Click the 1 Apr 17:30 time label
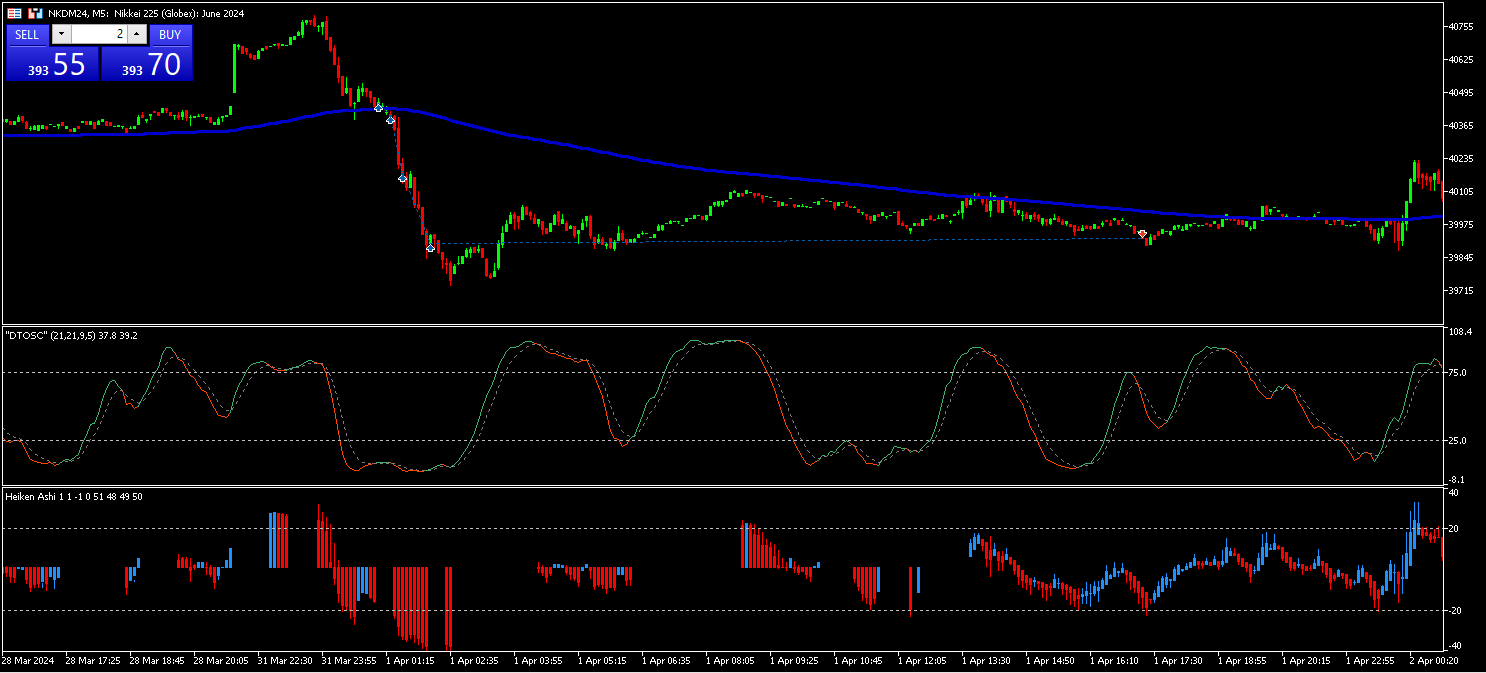This screenshot has height=673, width=1486. [x=1179, y=661]
